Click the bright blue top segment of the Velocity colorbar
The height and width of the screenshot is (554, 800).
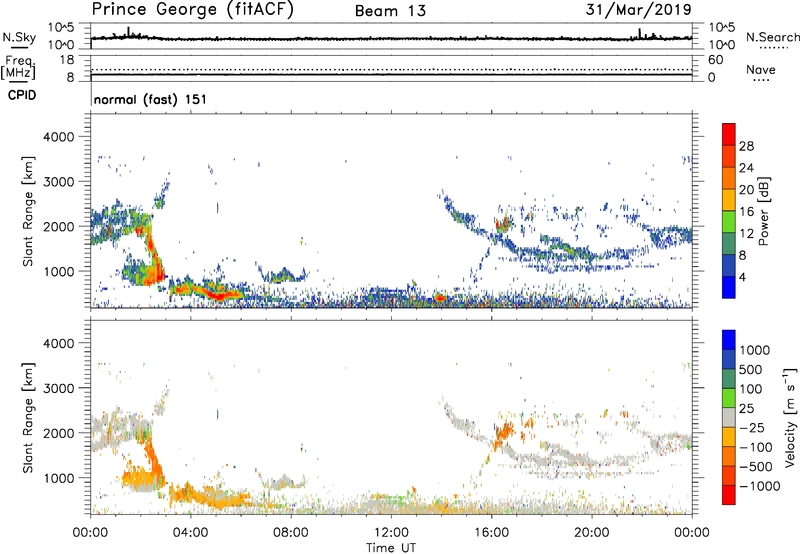click(x=729, y=340)
